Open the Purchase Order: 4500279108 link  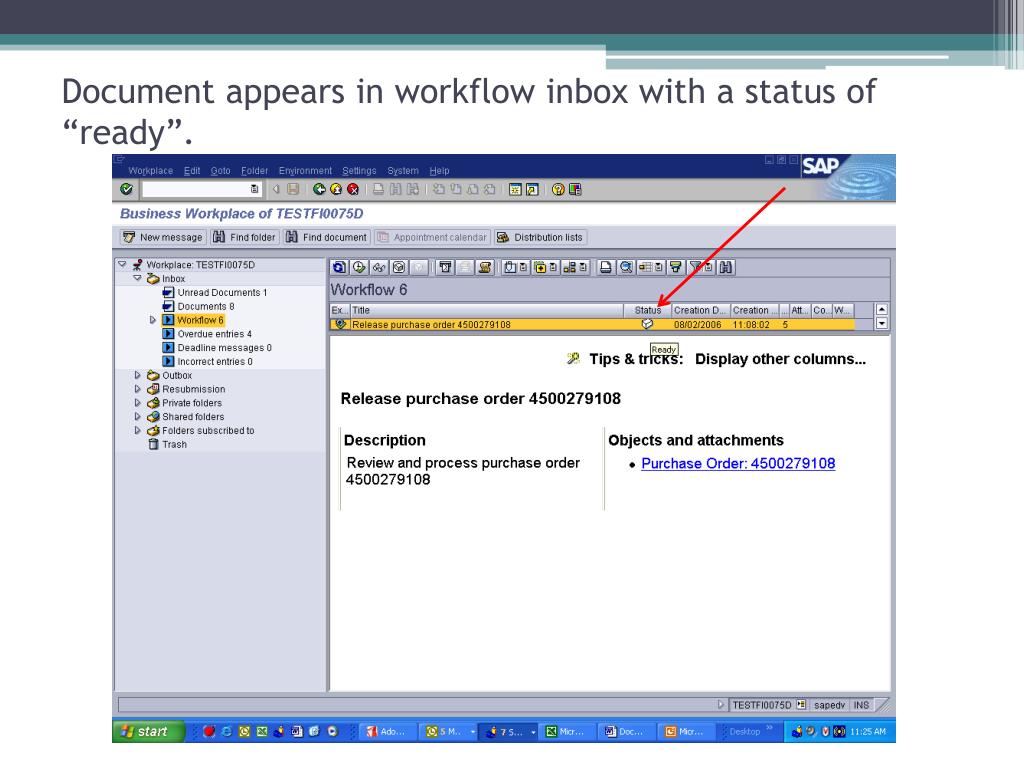coord(738,464)
